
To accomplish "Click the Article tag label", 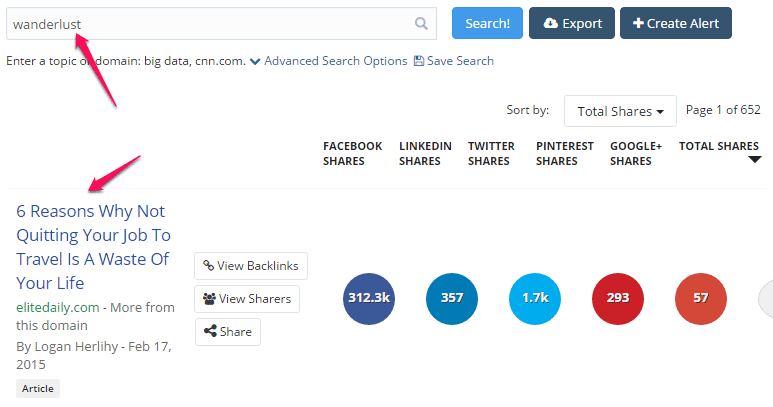I will [x=38, y=389].
